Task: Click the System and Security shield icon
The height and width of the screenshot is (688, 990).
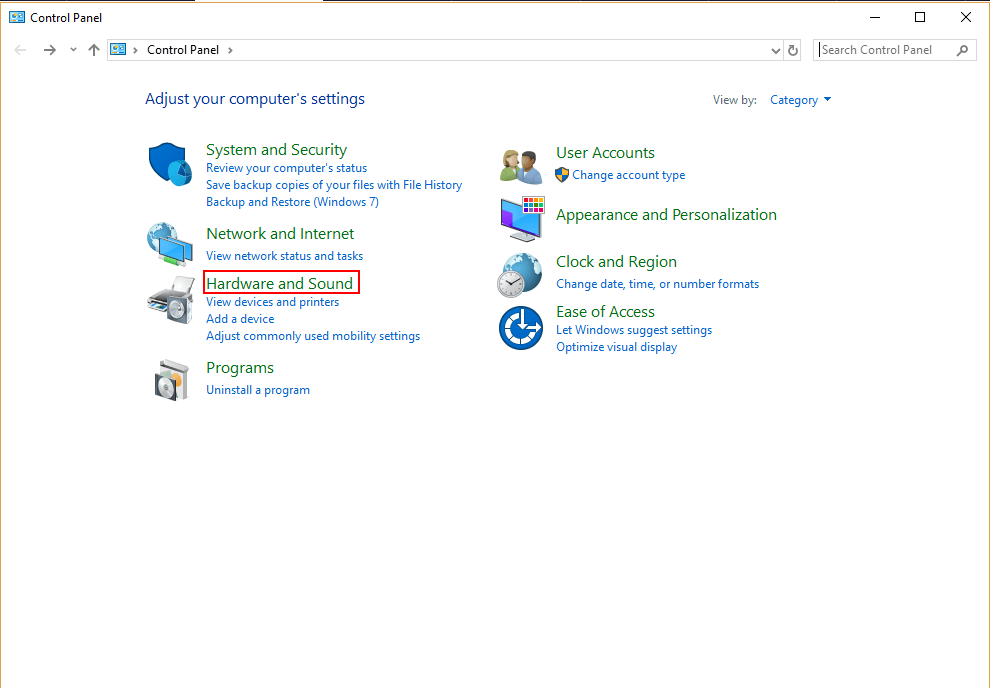Action: [170, 164]
